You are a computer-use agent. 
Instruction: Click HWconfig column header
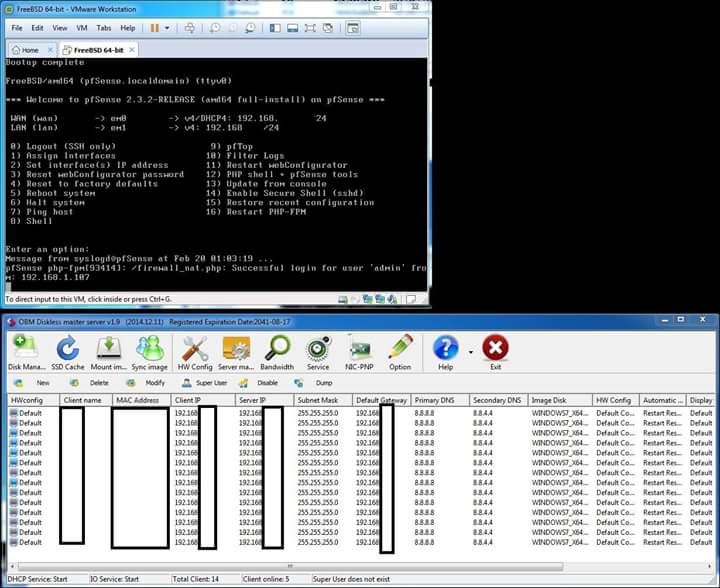pos(34,400)
